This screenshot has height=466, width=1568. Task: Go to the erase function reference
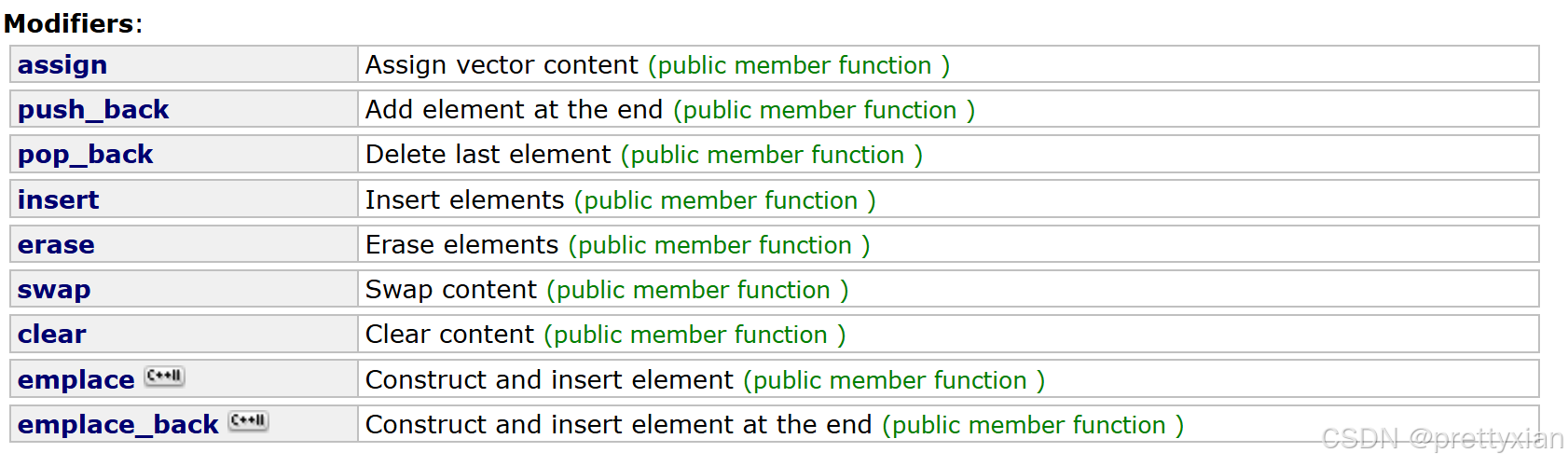point(56,244)
